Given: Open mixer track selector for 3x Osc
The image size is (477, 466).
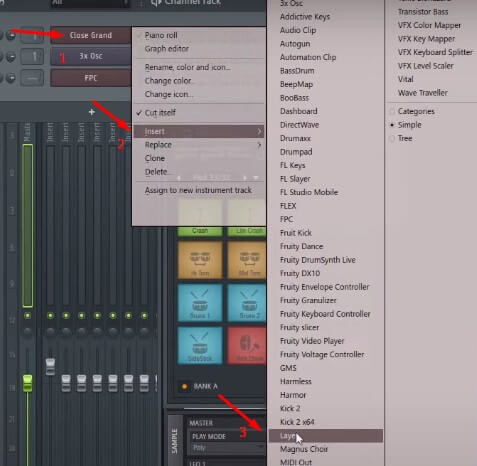Looking at the screenshot, I should coord(32,57).
